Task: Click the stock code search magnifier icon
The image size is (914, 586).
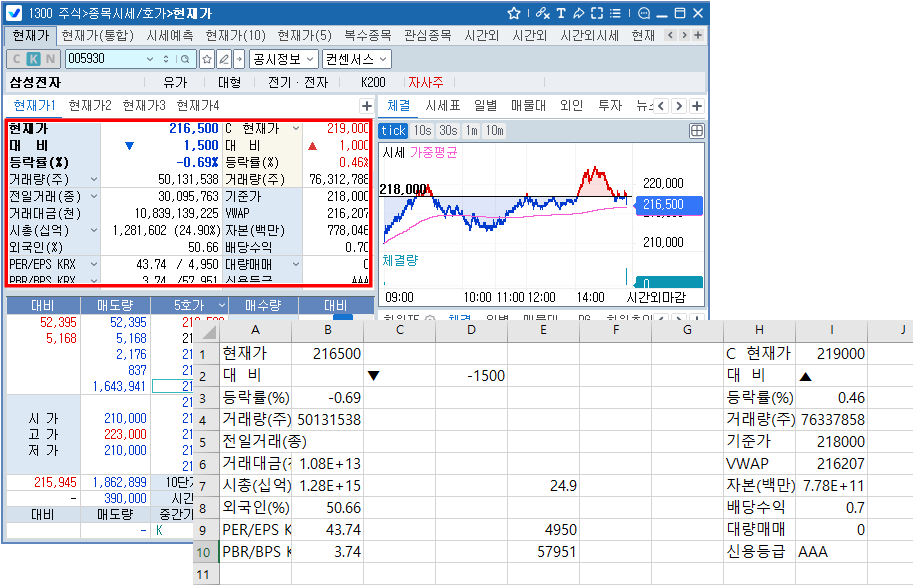Action: 207,59
